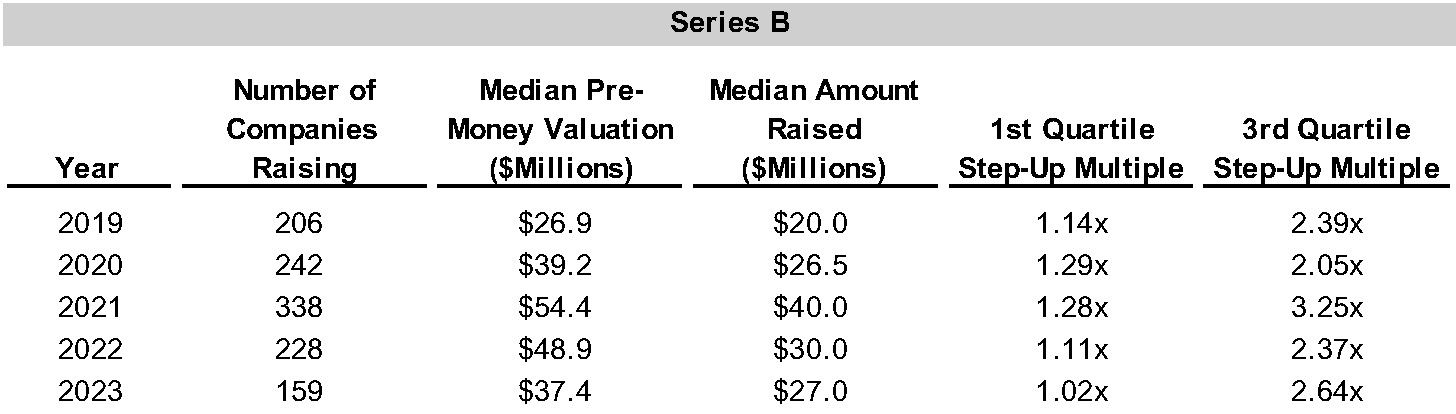Select the Year column header
The image size is (1456, 414).
(86, 168)
